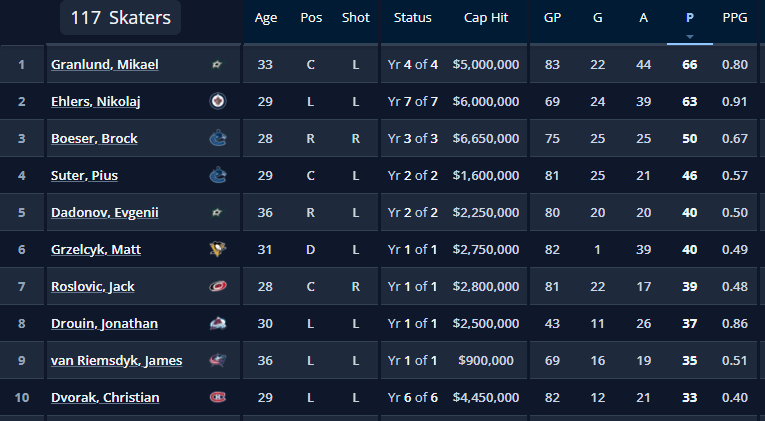Click the Canucks logo beside Boeser, Brock
Viewport: 765px width, 421px height.
click(217, 139)
